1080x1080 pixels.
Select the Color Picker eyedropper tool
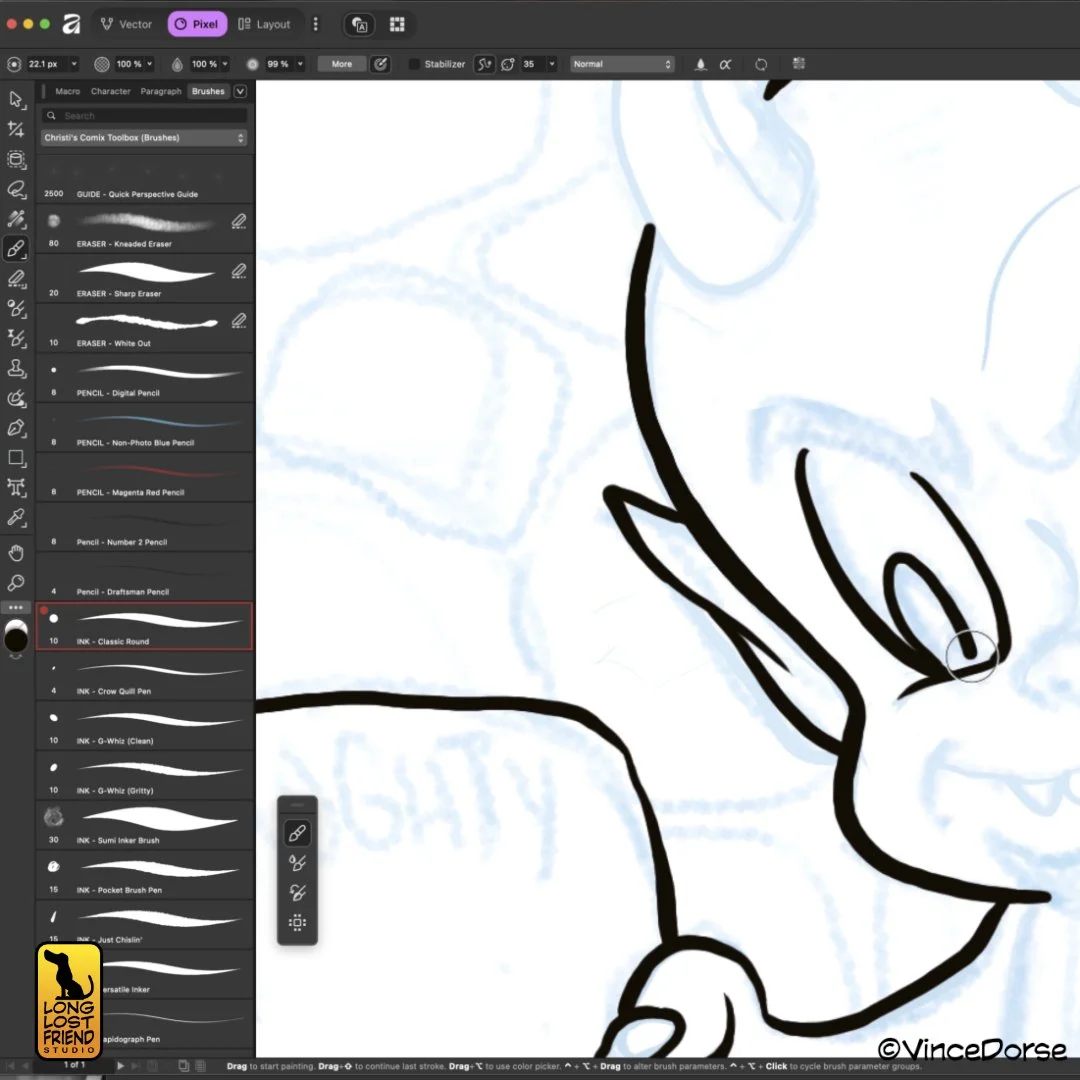point(16,517)
